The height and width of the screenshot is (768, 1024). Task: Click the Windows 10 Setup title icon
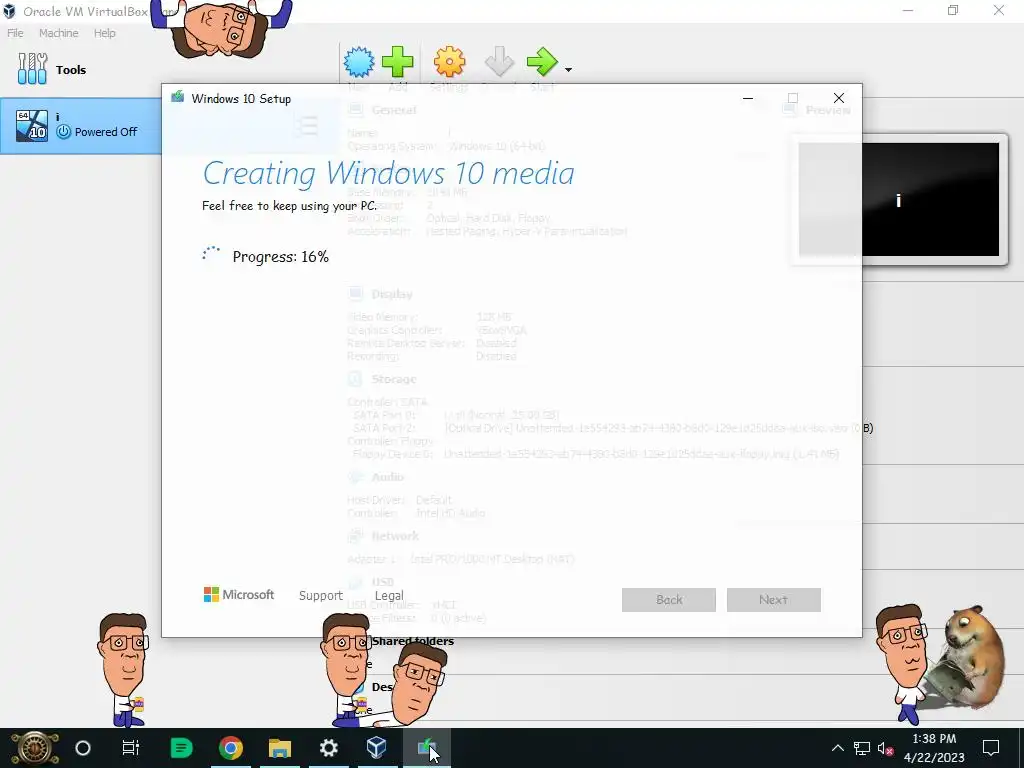click(x=178, y=98)
